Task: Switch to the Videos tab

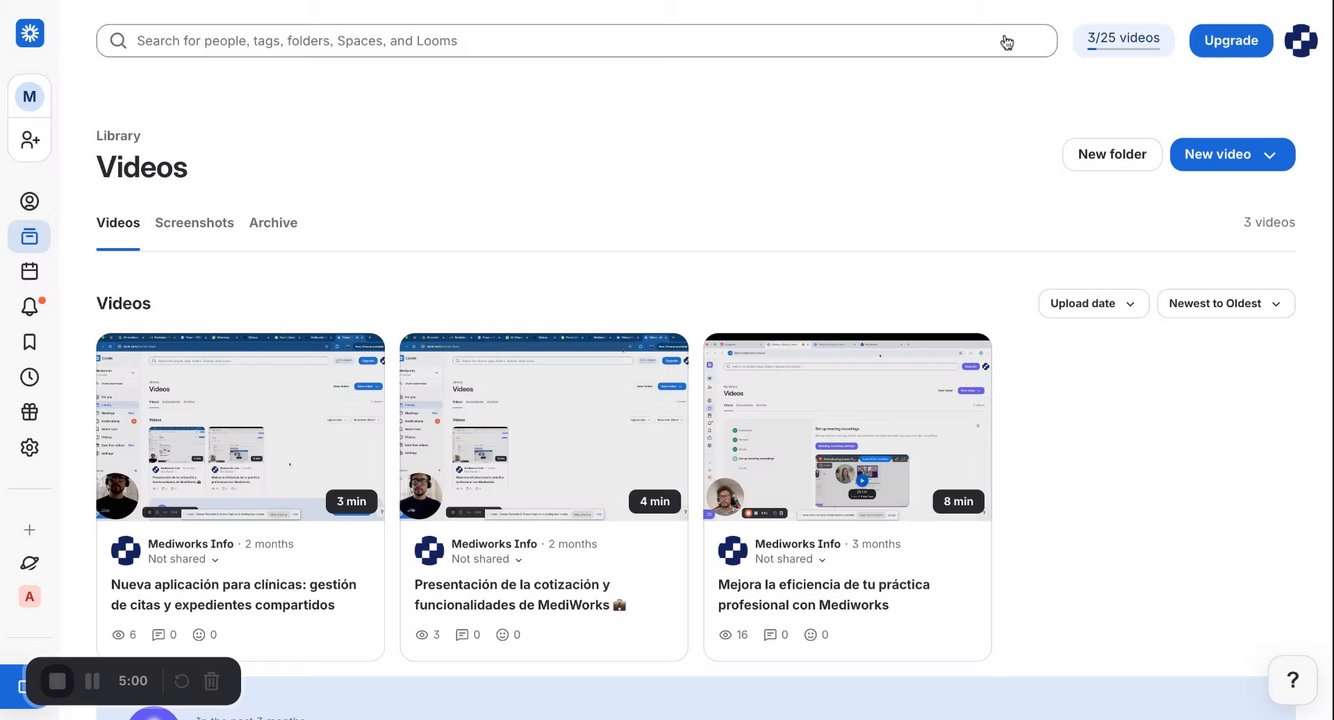Action: [x=118, y=223]
